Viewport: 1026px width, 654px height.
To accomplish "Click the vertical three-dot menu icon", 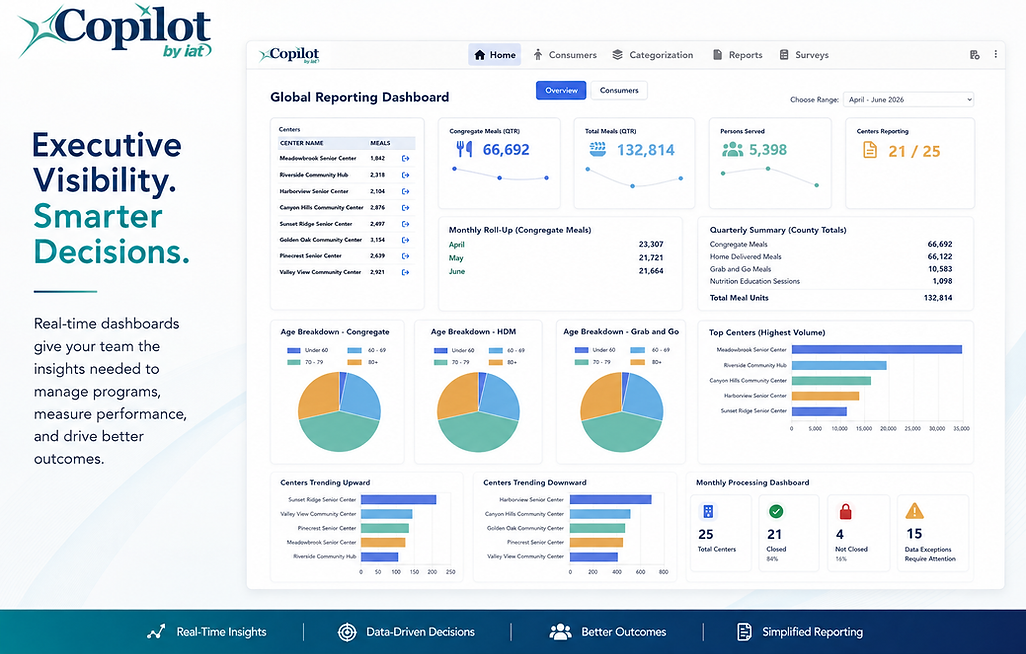I will (x=995, y=54).
